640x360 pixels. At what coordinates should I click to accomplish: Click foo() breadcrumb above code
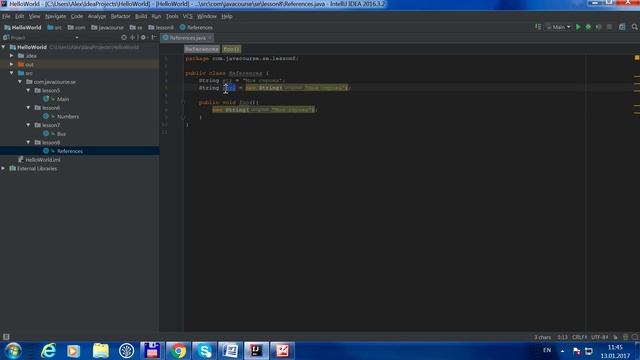231,49
